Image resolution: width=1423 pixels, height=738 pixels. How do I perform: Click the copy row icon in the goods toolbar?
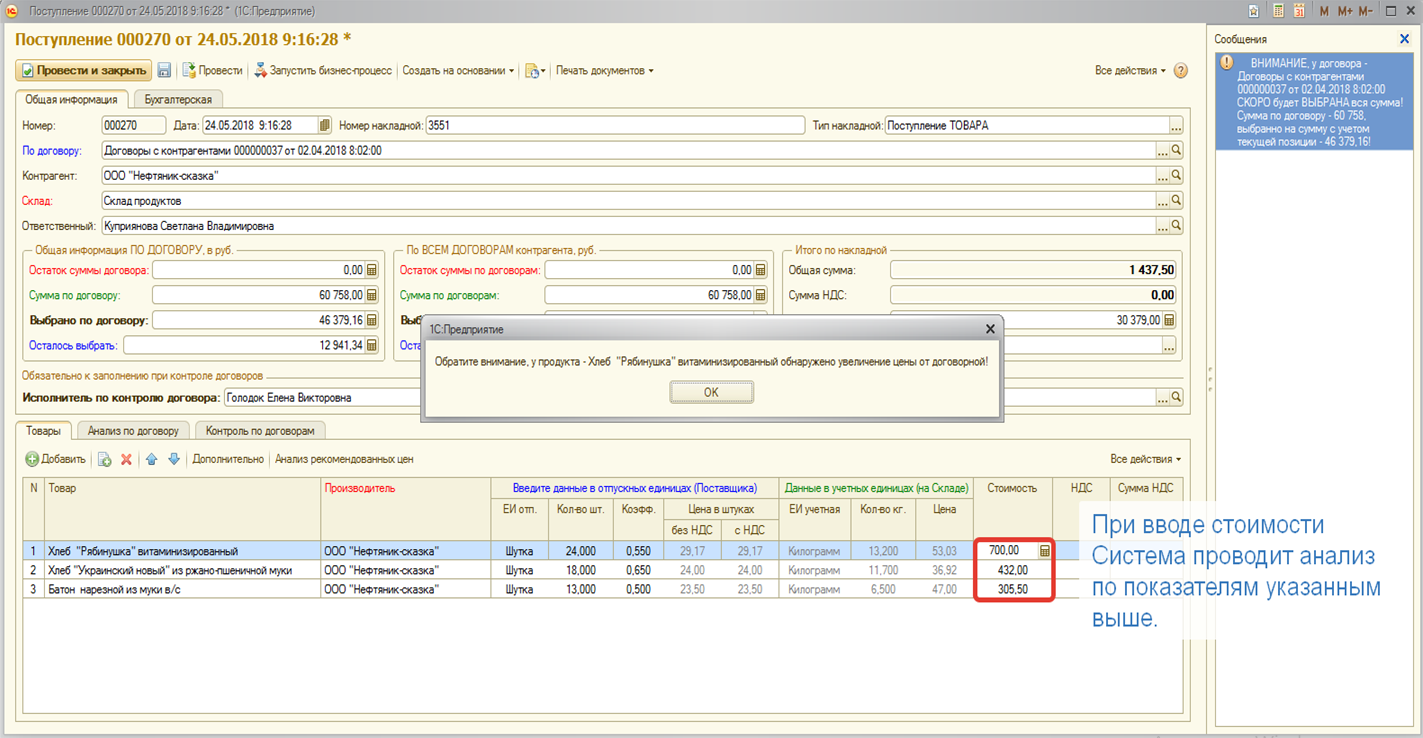click(x=104, y=459)
